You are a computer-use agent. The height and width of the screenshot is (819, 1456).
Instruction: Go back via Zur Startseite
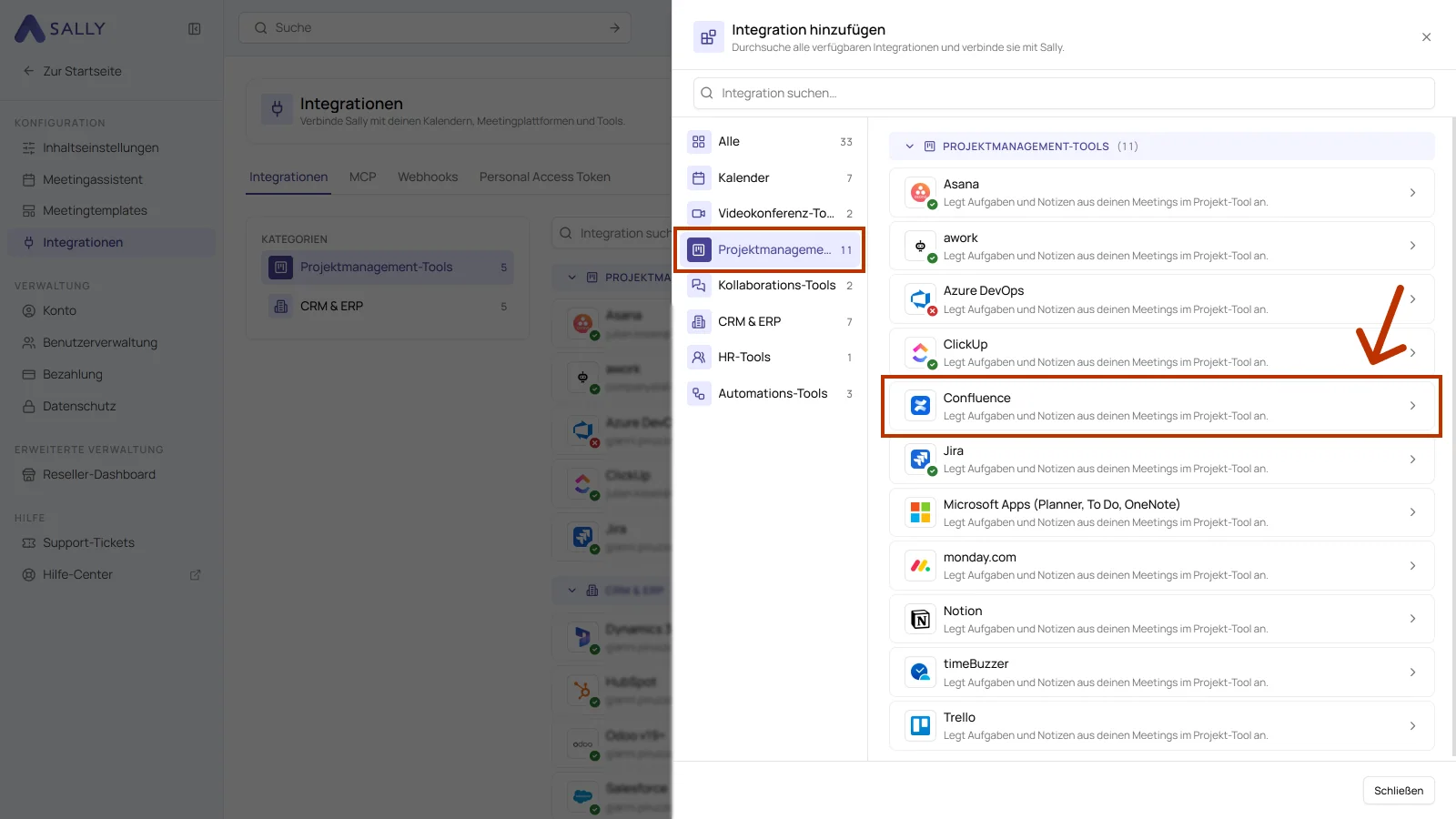click(72, 71)
